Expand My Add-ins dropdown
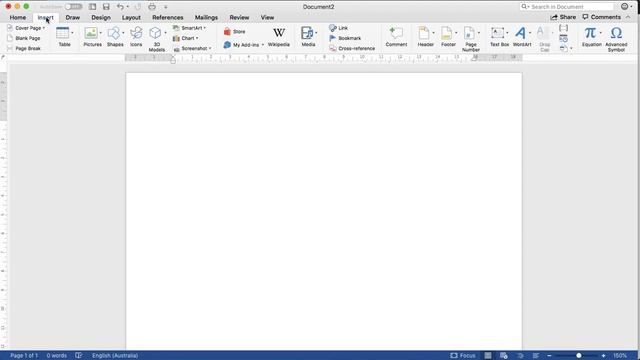640x360 pixels. click(262, 44)
